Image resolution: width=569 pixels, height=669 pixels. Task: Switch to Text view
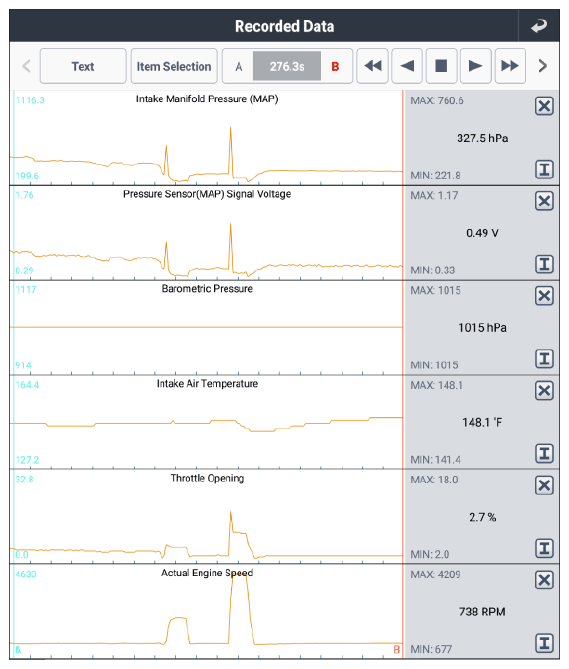[x=83, y=66]
